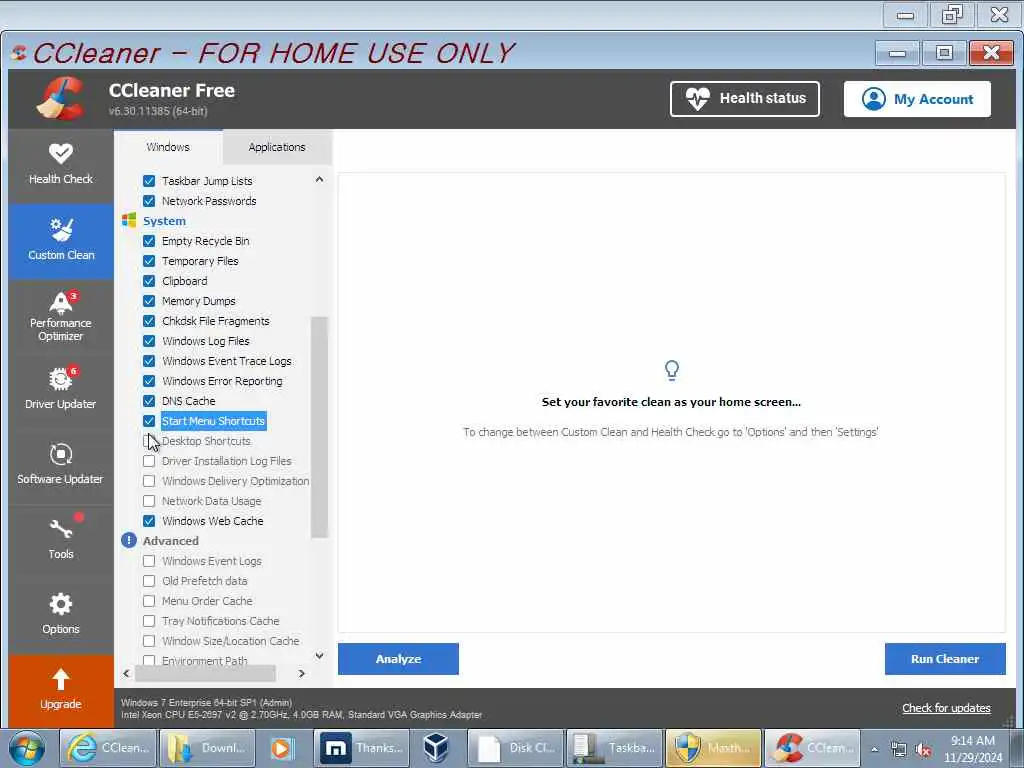The height and width of the screenshot is (768, 1024).
Task: Check Old Prefetch data
Action: point(149,581)
